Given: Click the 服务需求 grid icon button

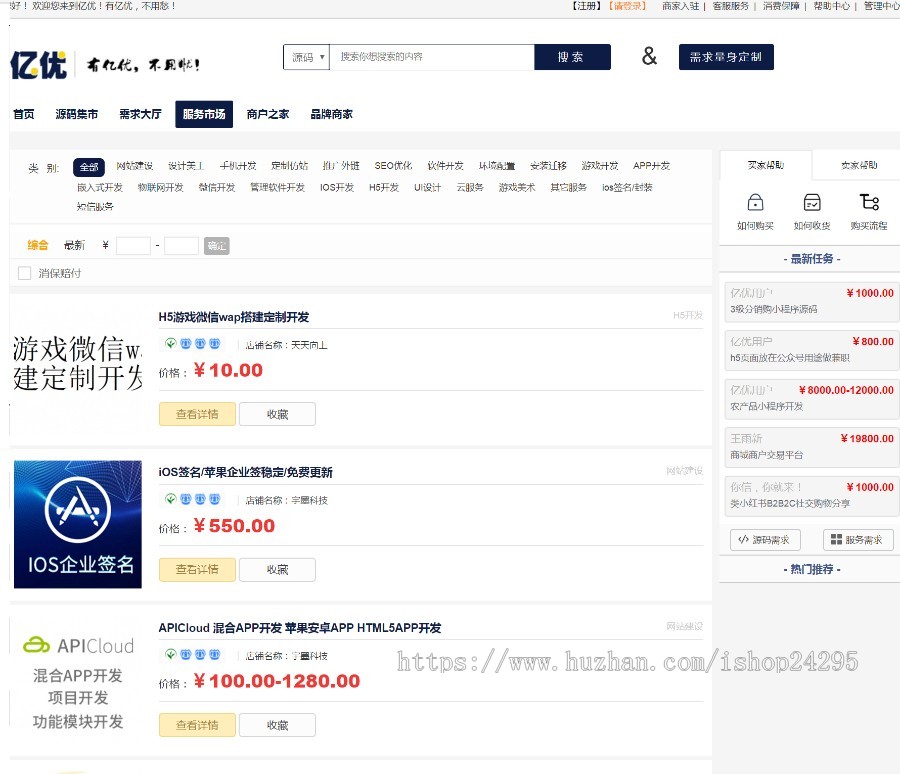Looking at the screenshot, I should 857,540.
